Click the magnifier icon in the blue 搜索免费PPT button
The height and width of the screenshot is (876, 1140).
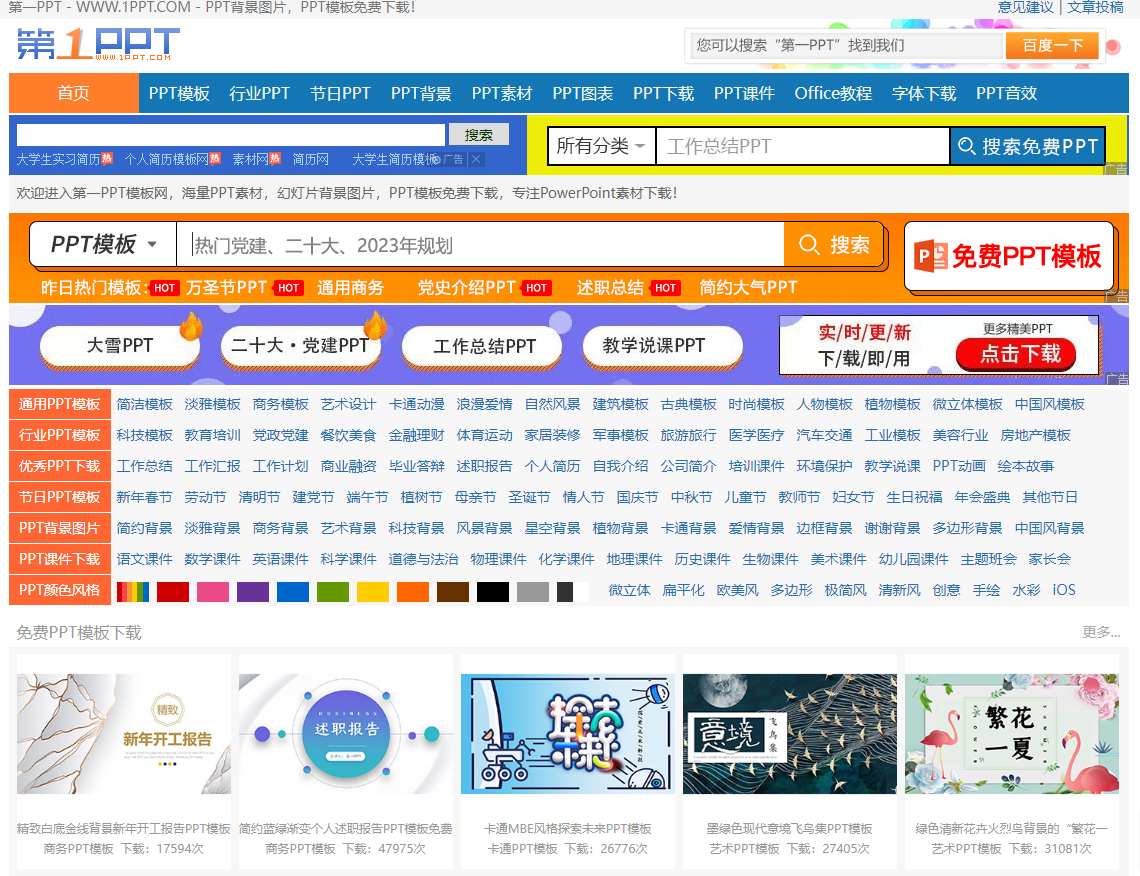[966, 147]
